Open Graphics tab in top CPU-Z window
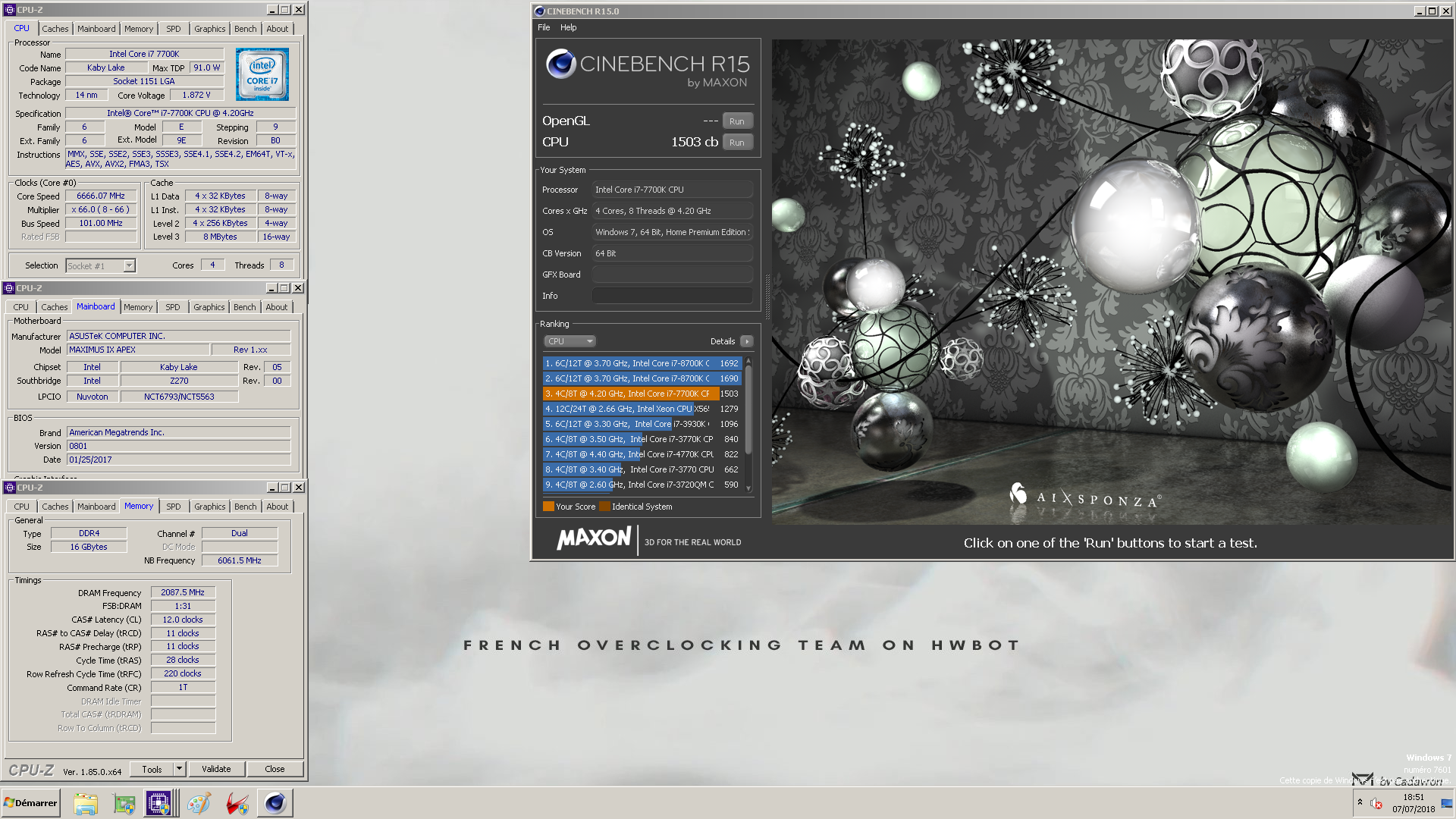 pos(209,29)
